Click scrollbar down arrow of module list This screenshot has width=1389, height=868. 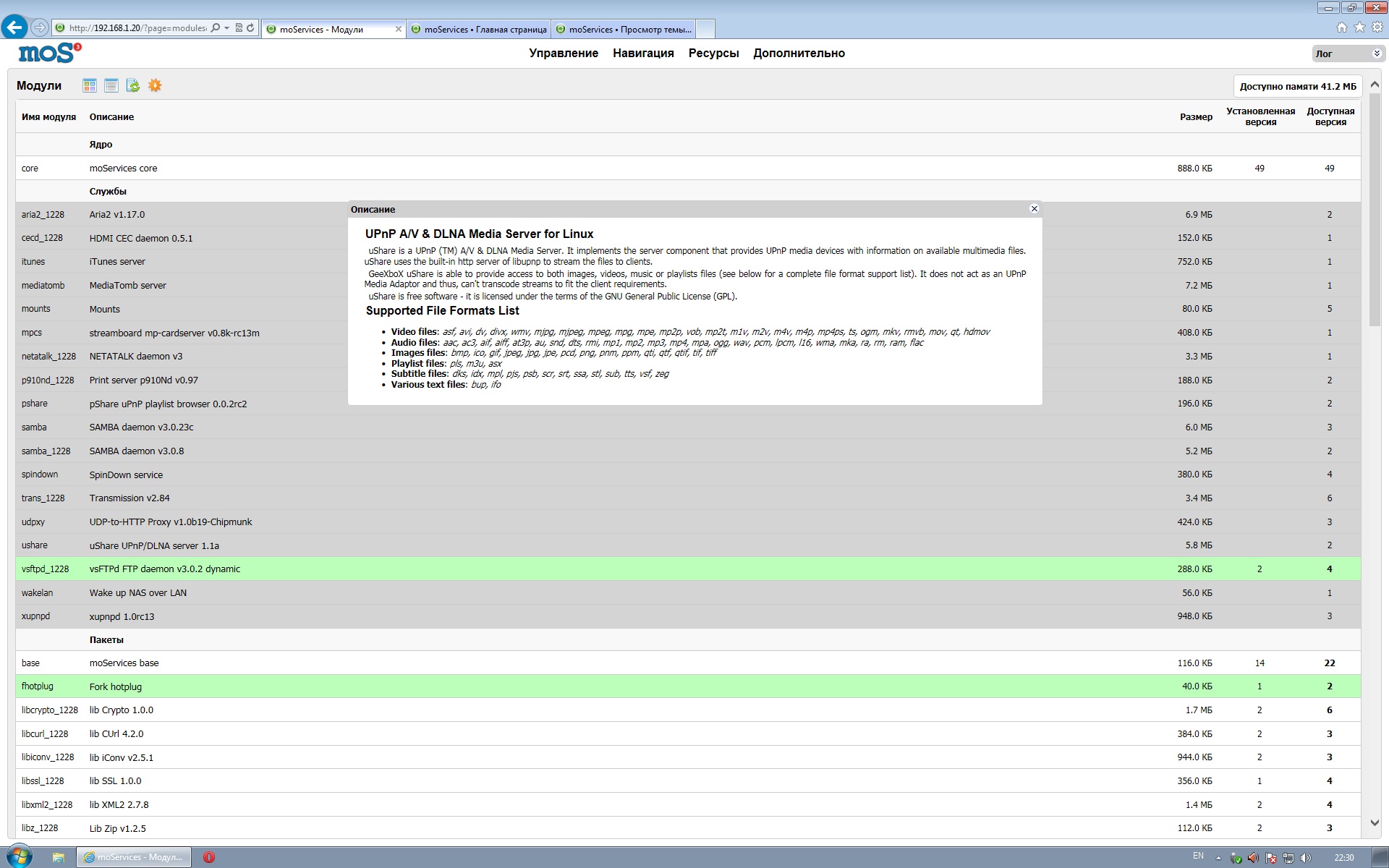click(1375, 823)
